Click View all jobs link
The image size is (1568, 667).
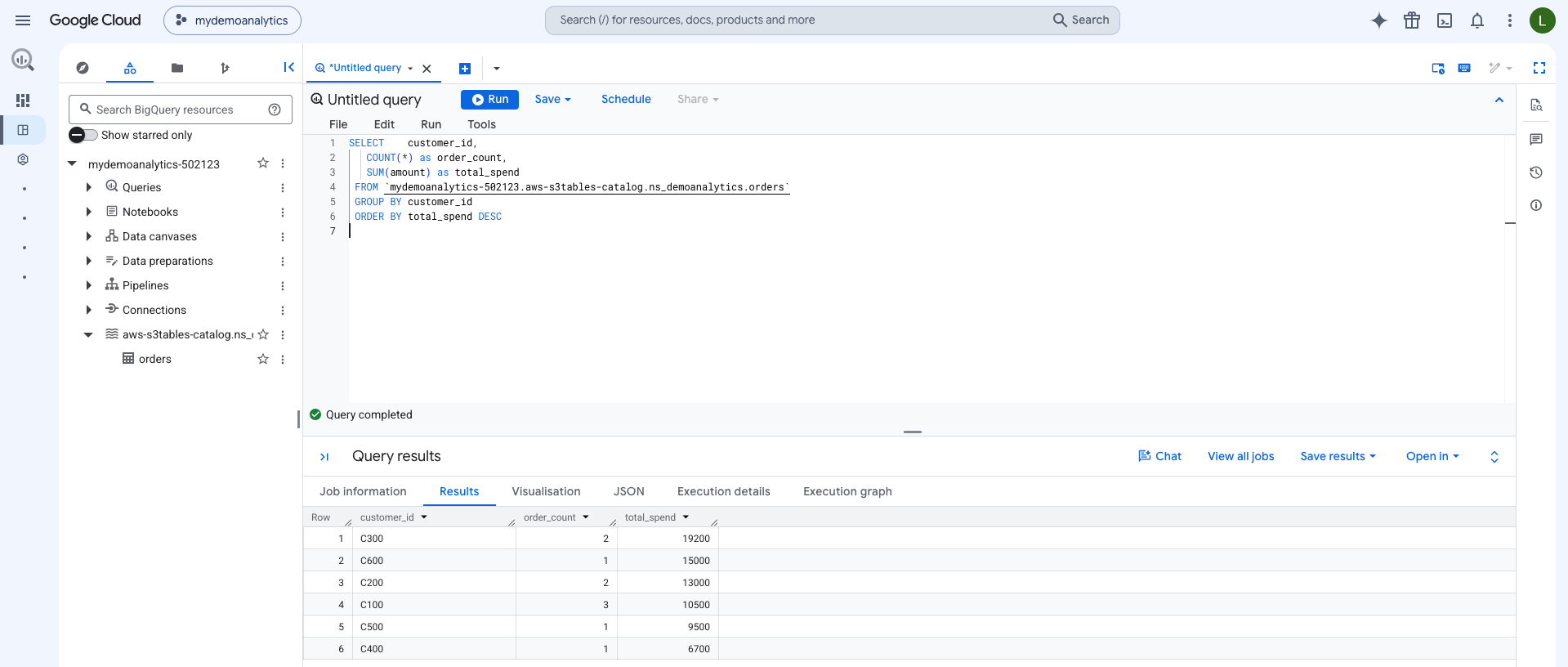(1240, 456)
